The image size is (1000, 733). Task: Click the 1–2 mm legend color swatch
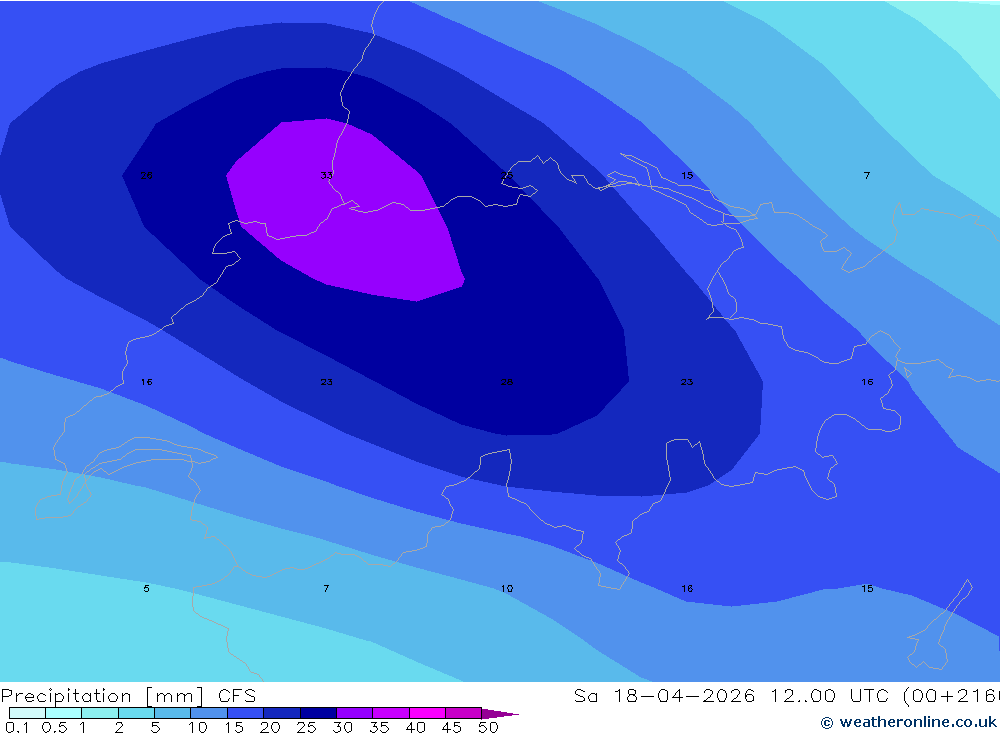coord(99,713)
